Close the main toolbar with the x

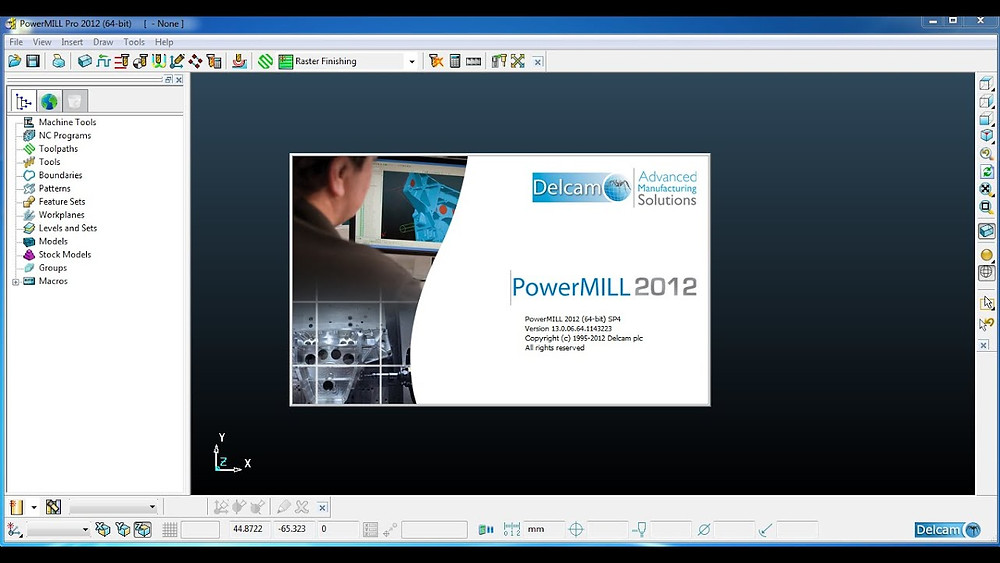[x=538, y=62]
